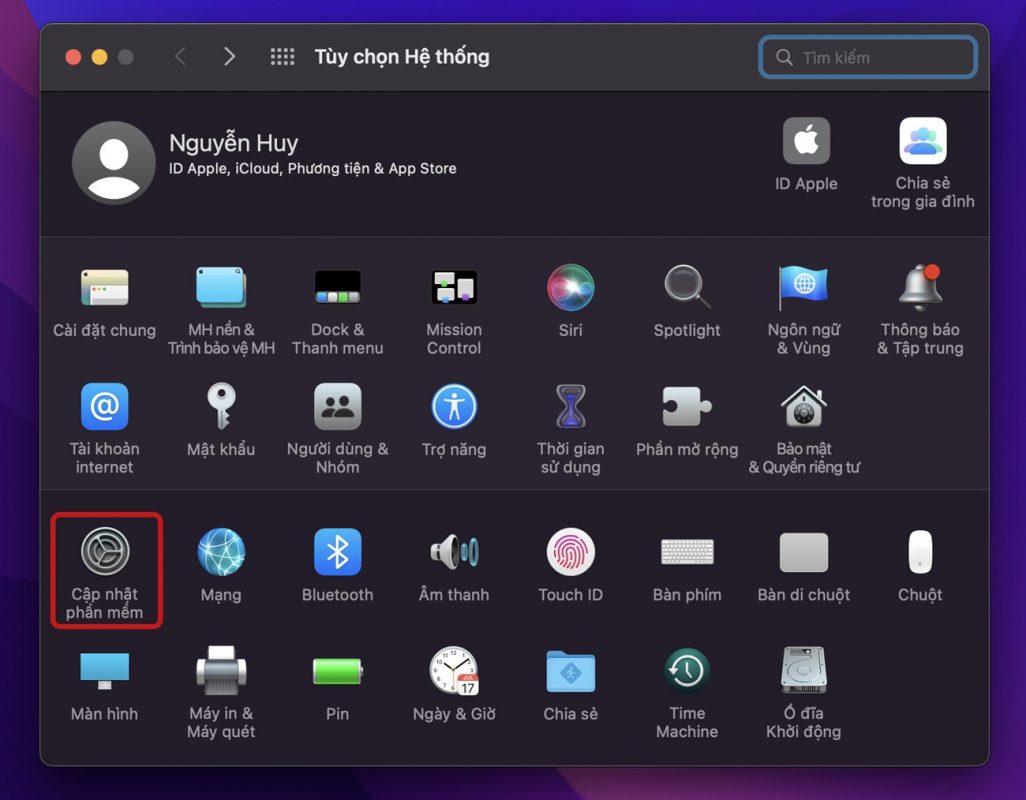The height and width of the screenshot is (800, 1026).
Task: Click the forward navigation arrow
Action: 229,57
